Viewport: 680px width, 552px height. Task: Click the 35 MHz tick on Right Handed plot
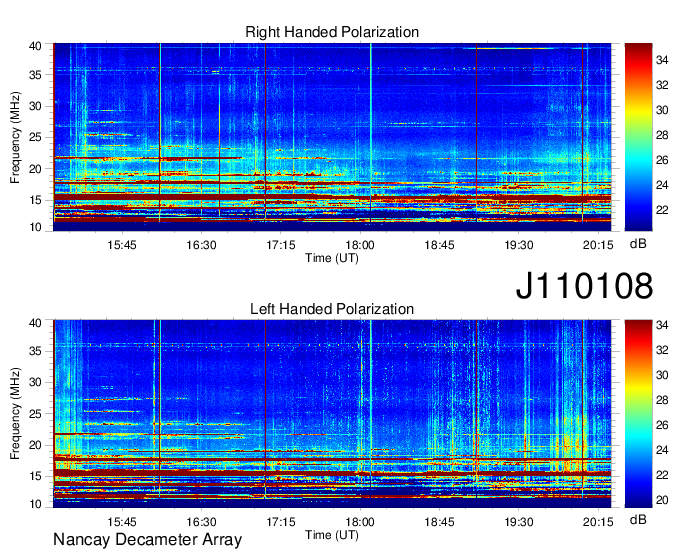35,75
